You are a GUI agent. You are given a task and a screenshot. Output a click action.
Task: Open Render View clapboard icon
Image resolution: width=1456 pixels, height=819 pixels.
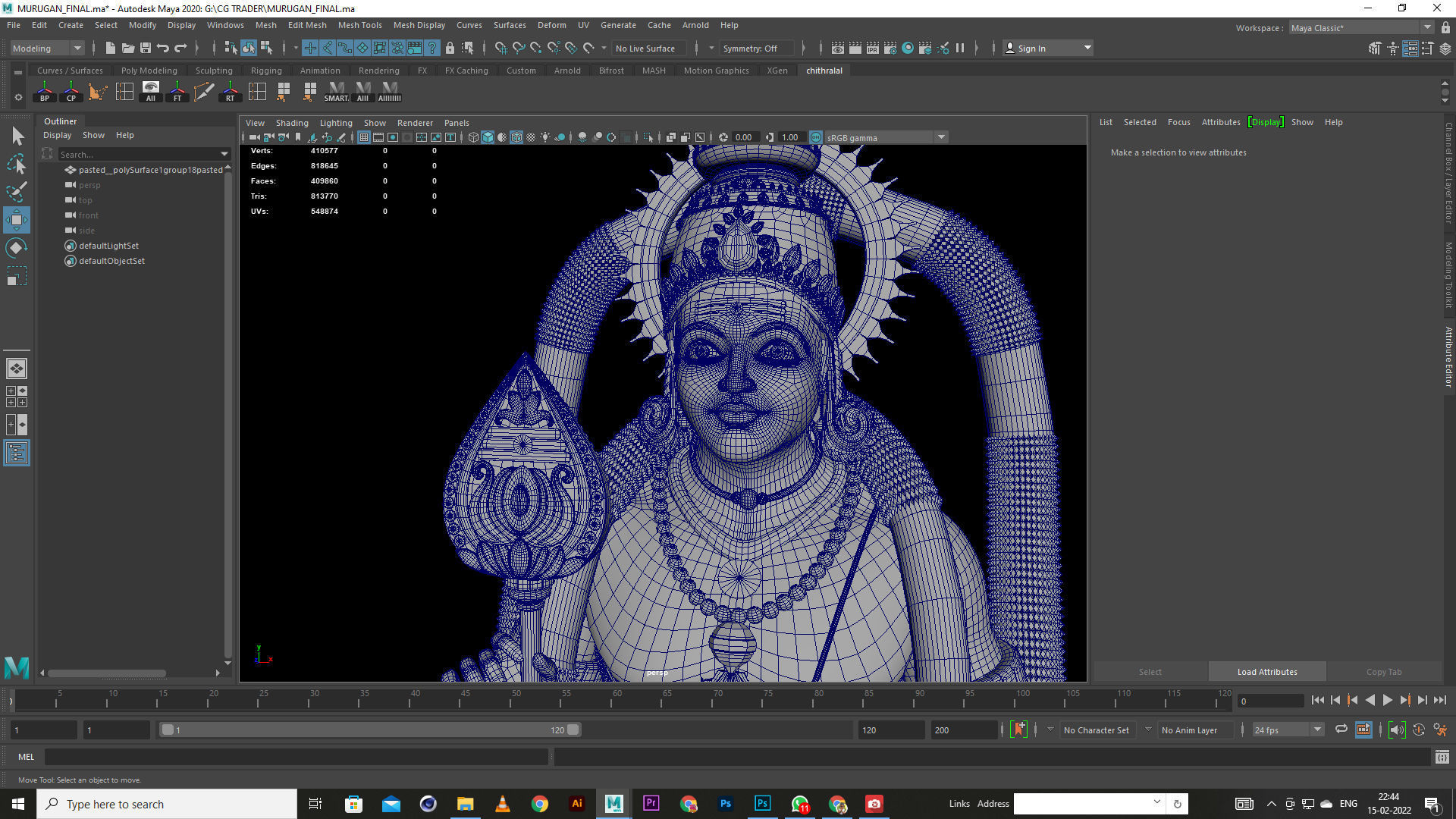click(837, 48)
